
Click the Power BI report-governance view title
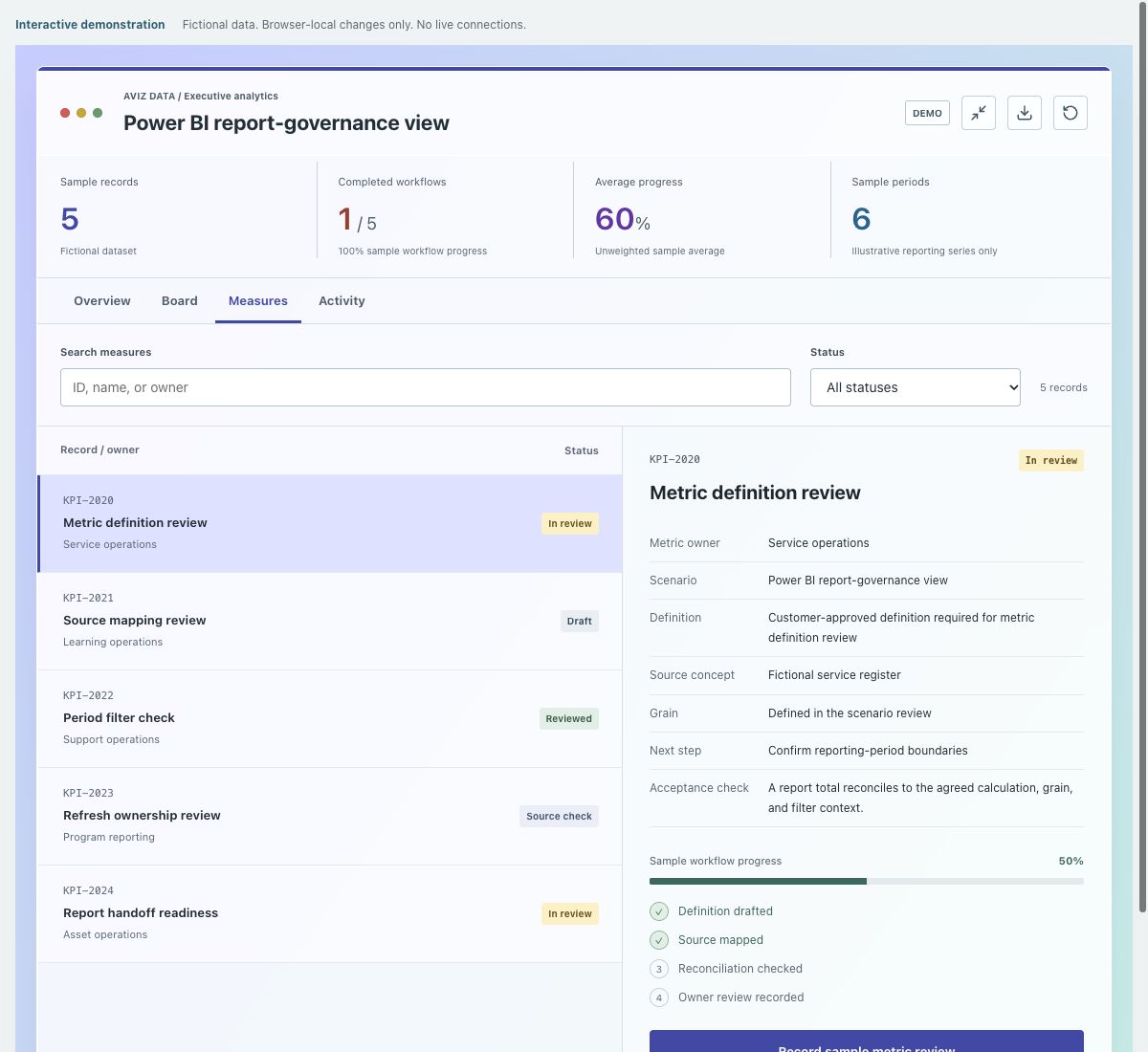[286, 122]
